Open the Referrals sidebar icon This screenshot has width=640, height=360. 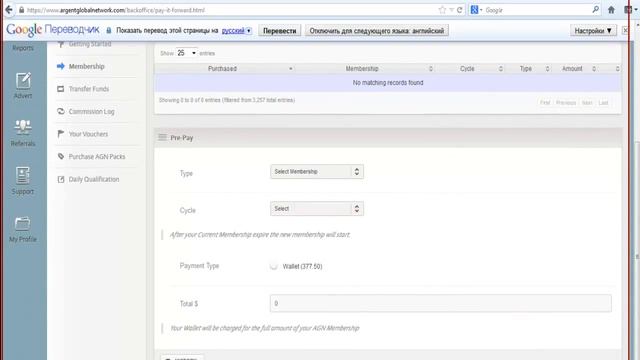(x=23, y=128)
